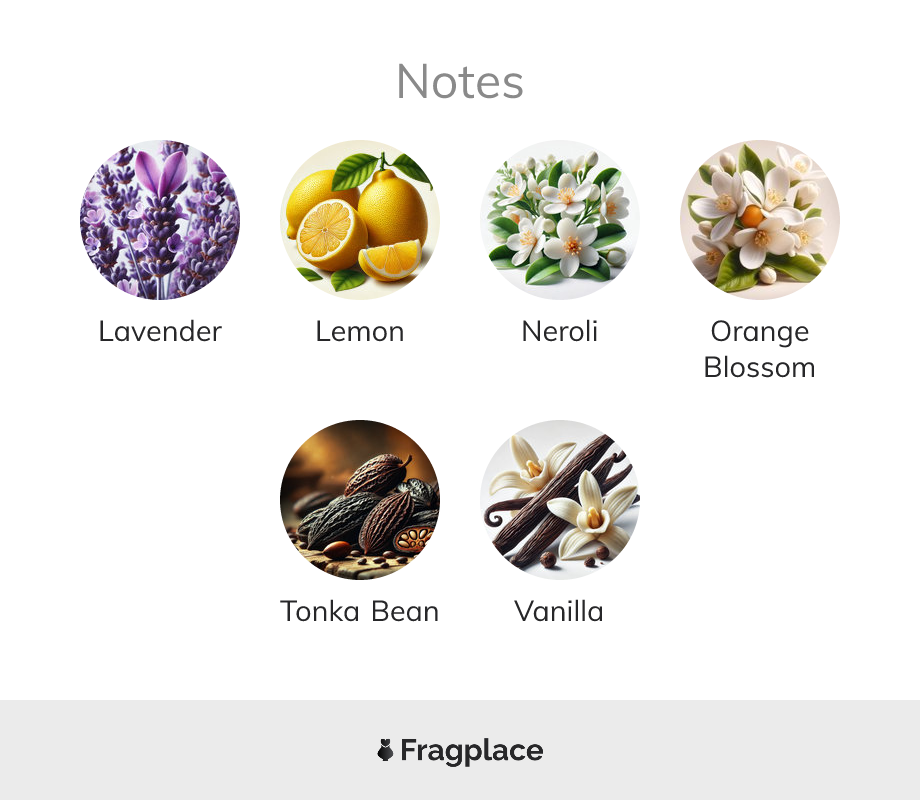This screenshot has height=800, width=920.
Task: Click the Vanilla text label
Action: (x=559, y=612)
